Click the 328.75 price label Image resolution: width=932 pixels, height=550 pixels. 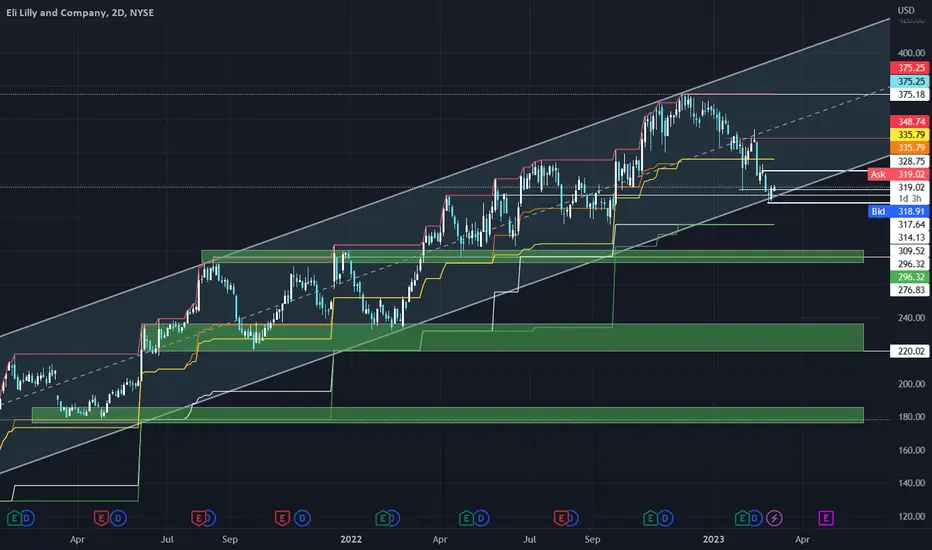point(909,161)
